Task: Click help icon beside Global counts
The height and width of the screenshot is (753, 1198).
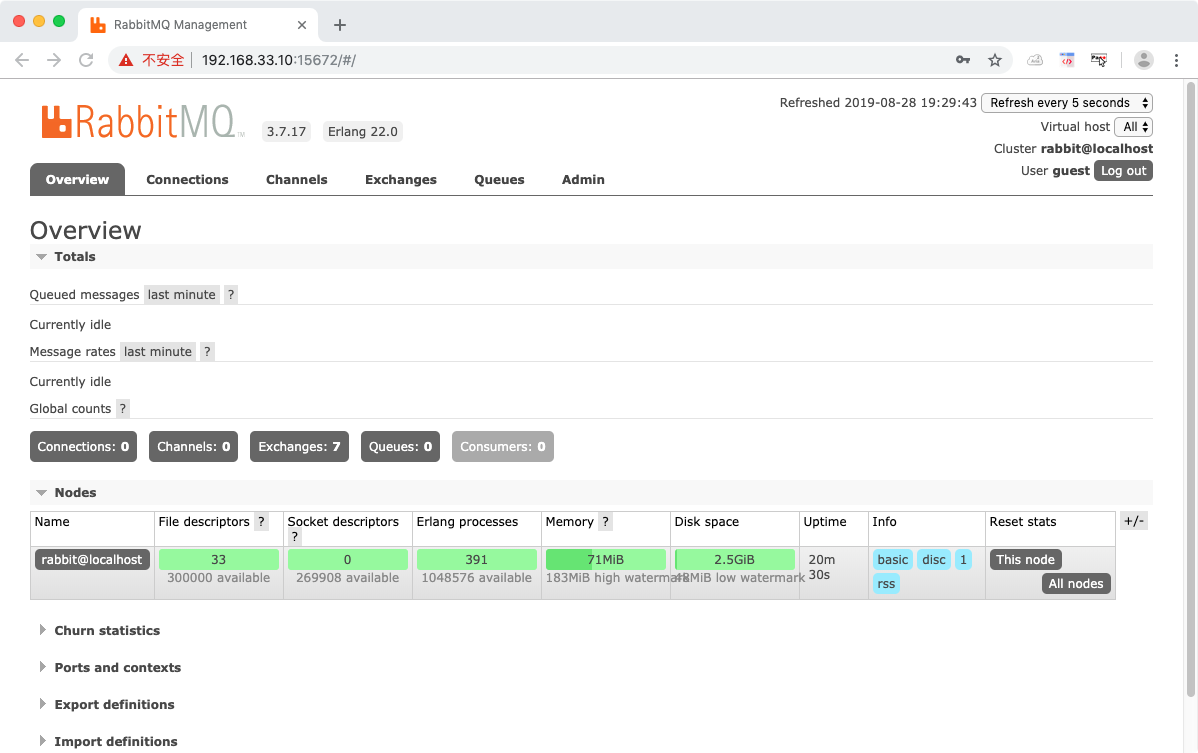Action: [x=122, y=409]
